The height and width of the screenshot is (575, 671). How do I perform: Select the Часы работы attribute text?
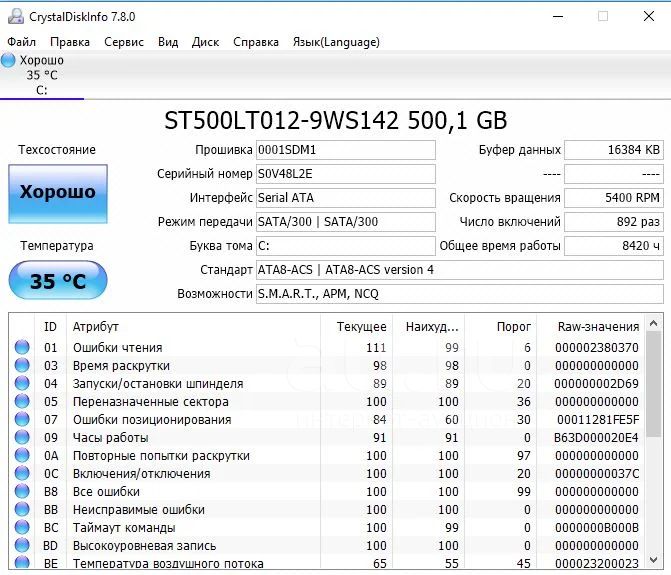pyautogui.click(x=110, y=438)
